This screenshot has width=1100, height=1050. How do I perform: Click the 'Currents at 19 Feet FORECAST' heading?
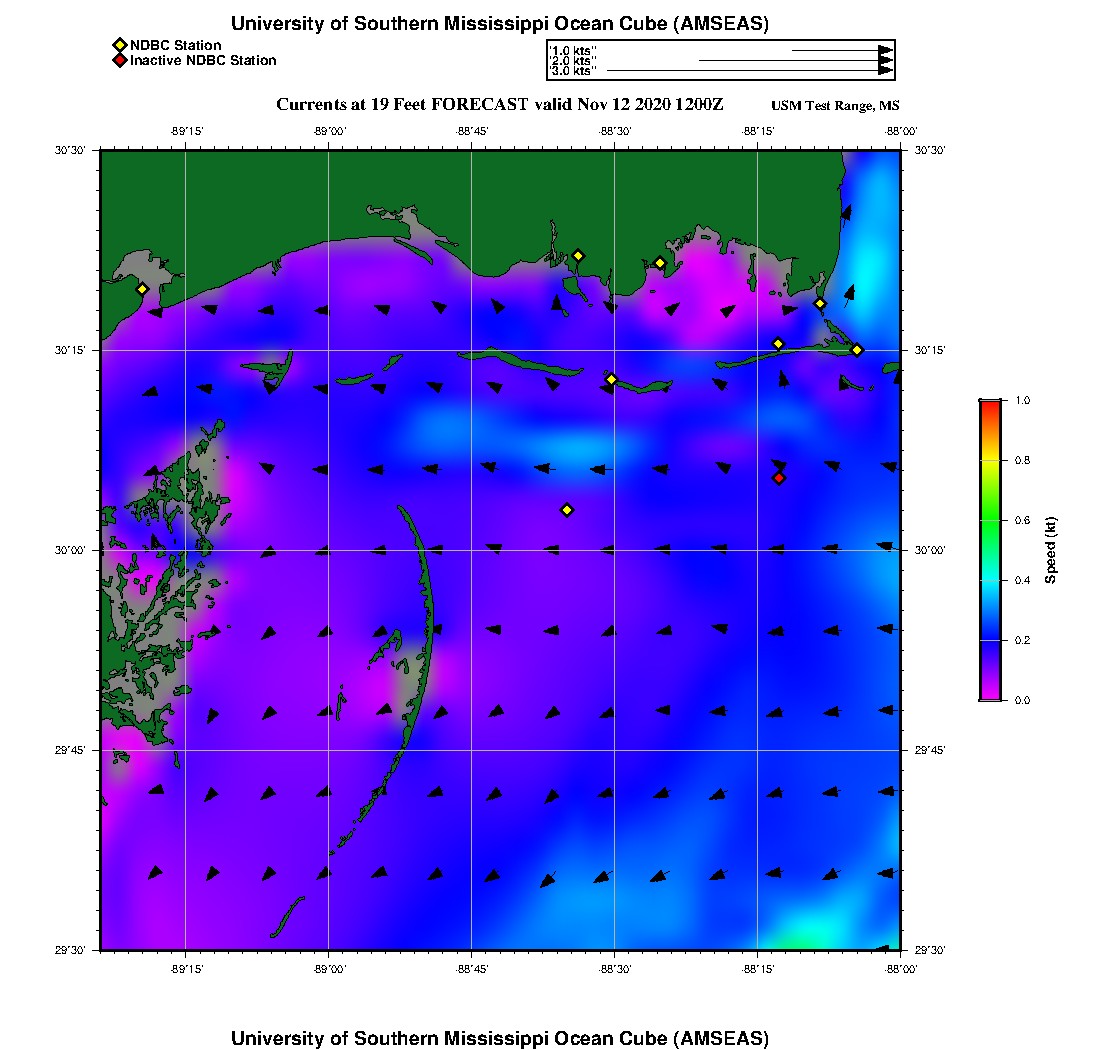tap(500, 105)
